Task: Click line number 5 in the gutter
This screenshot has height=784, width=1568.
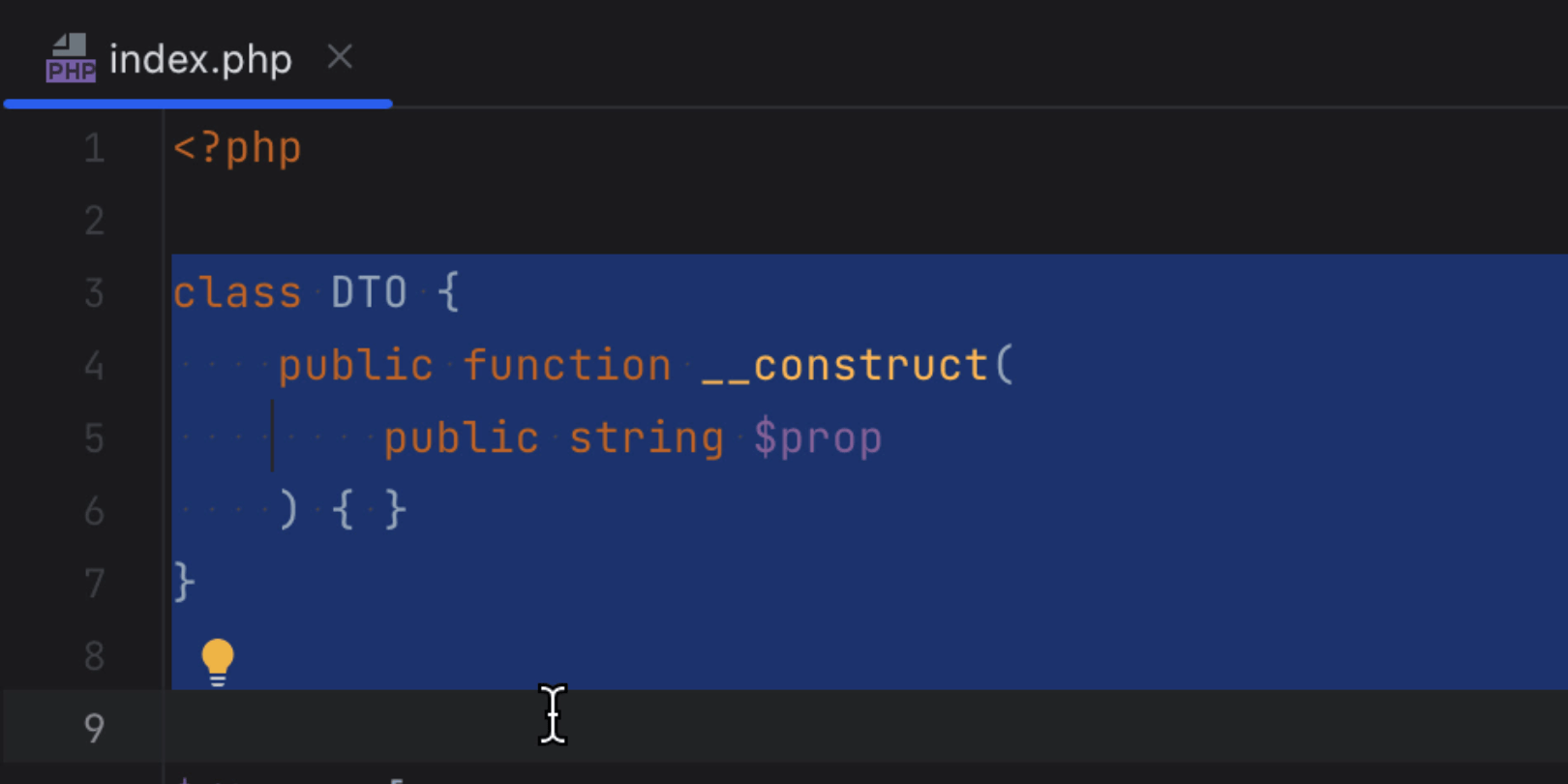Action: (94, 438)
